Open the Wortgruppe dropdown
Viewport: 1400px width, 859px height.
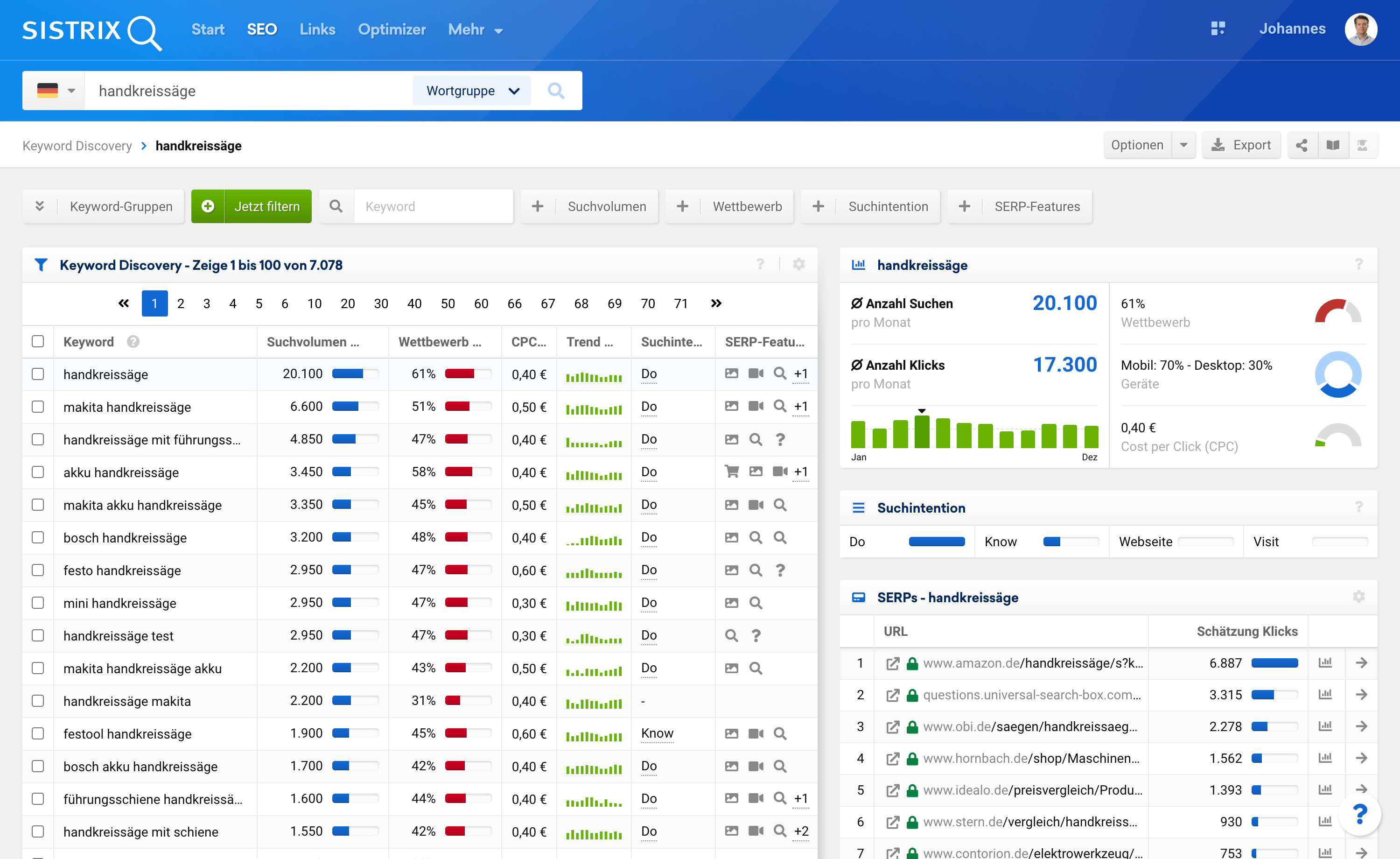click(x=472, y=91)
